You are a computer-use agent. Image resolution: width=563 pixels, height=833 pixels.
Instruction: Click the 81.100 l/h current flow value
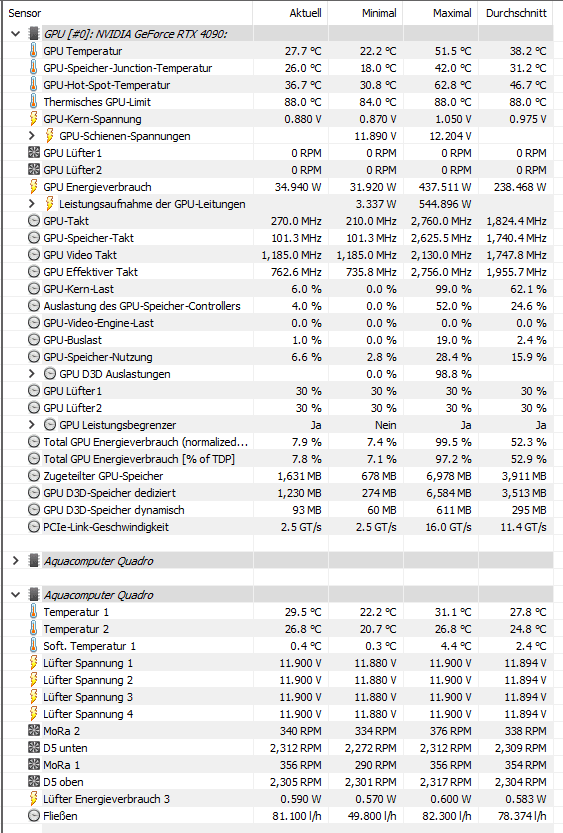click(297, 816)
